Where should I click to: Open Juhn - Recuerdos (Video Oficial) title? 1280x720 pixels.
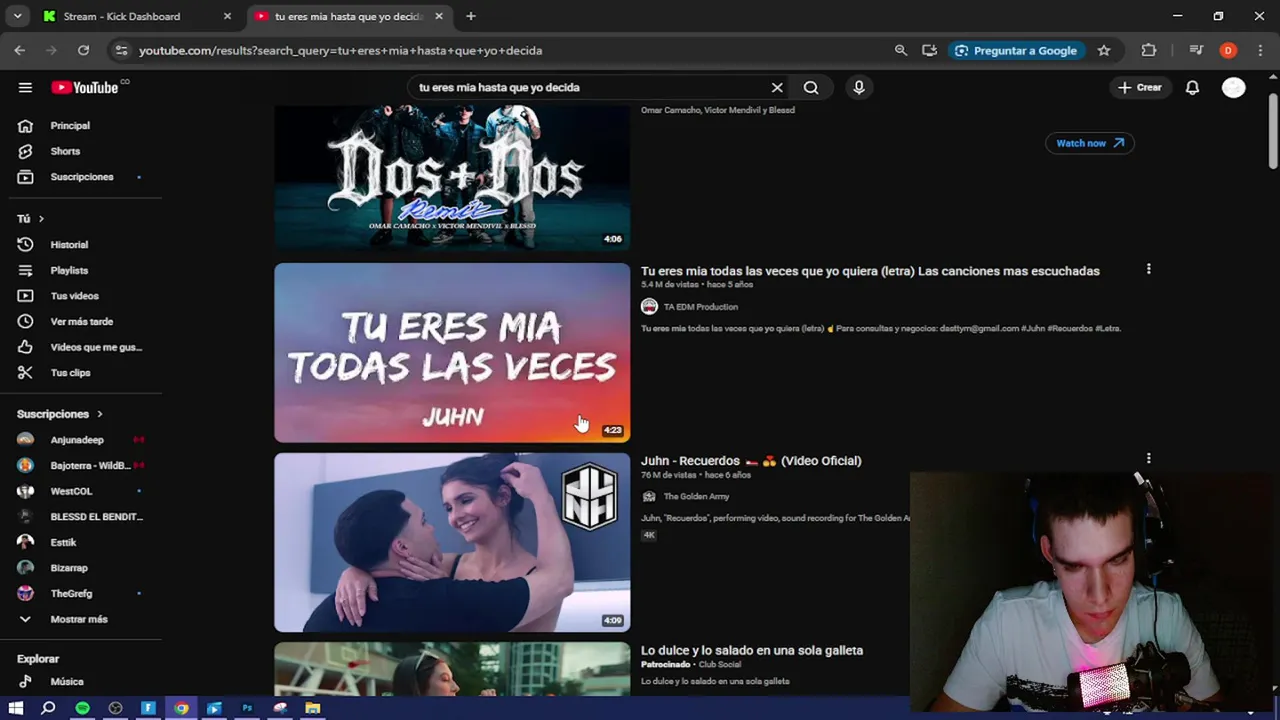coord(751,461)
